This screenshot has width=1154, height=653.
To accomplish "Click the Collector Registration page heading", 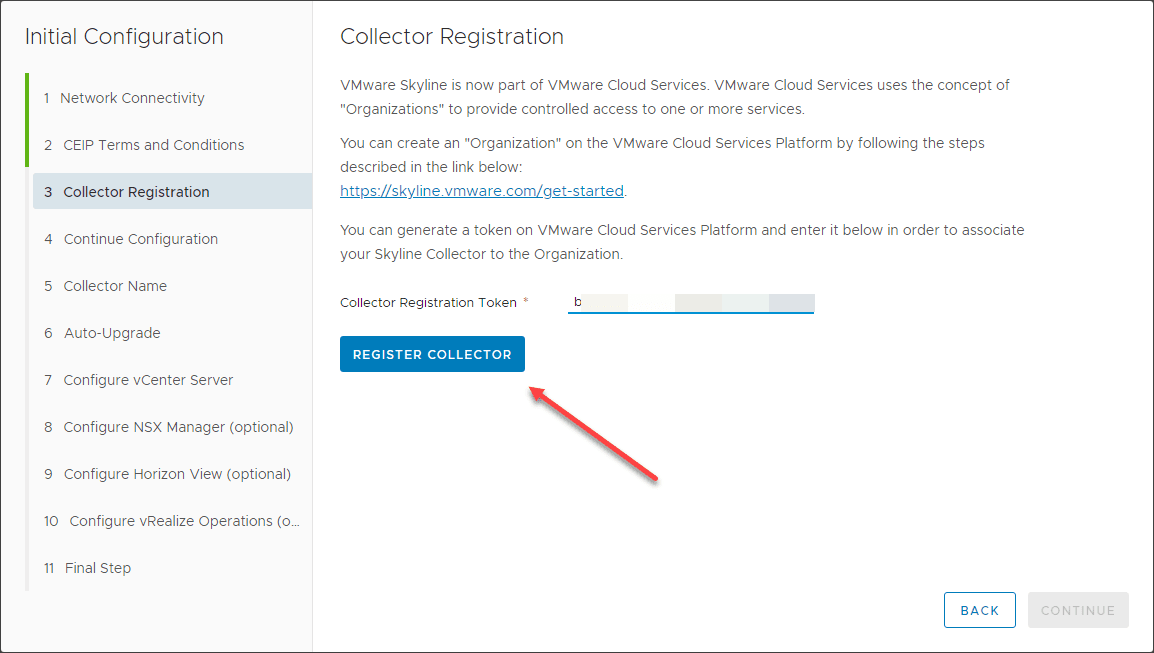I will click(452, 36).
